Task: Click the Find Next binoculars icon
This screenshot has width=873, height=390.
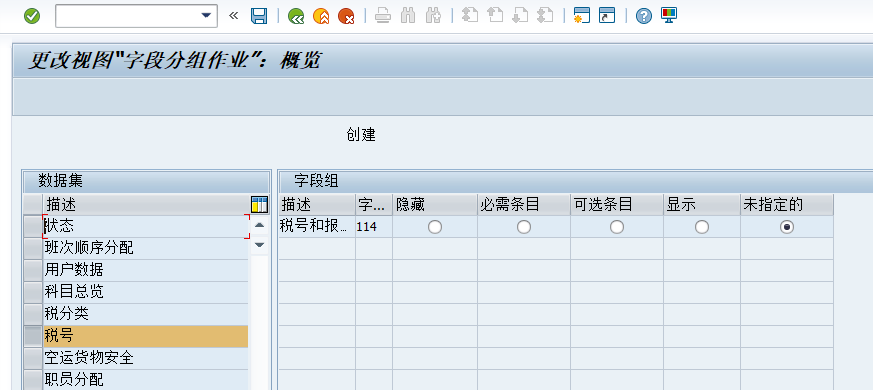Action: click(433, 16)
